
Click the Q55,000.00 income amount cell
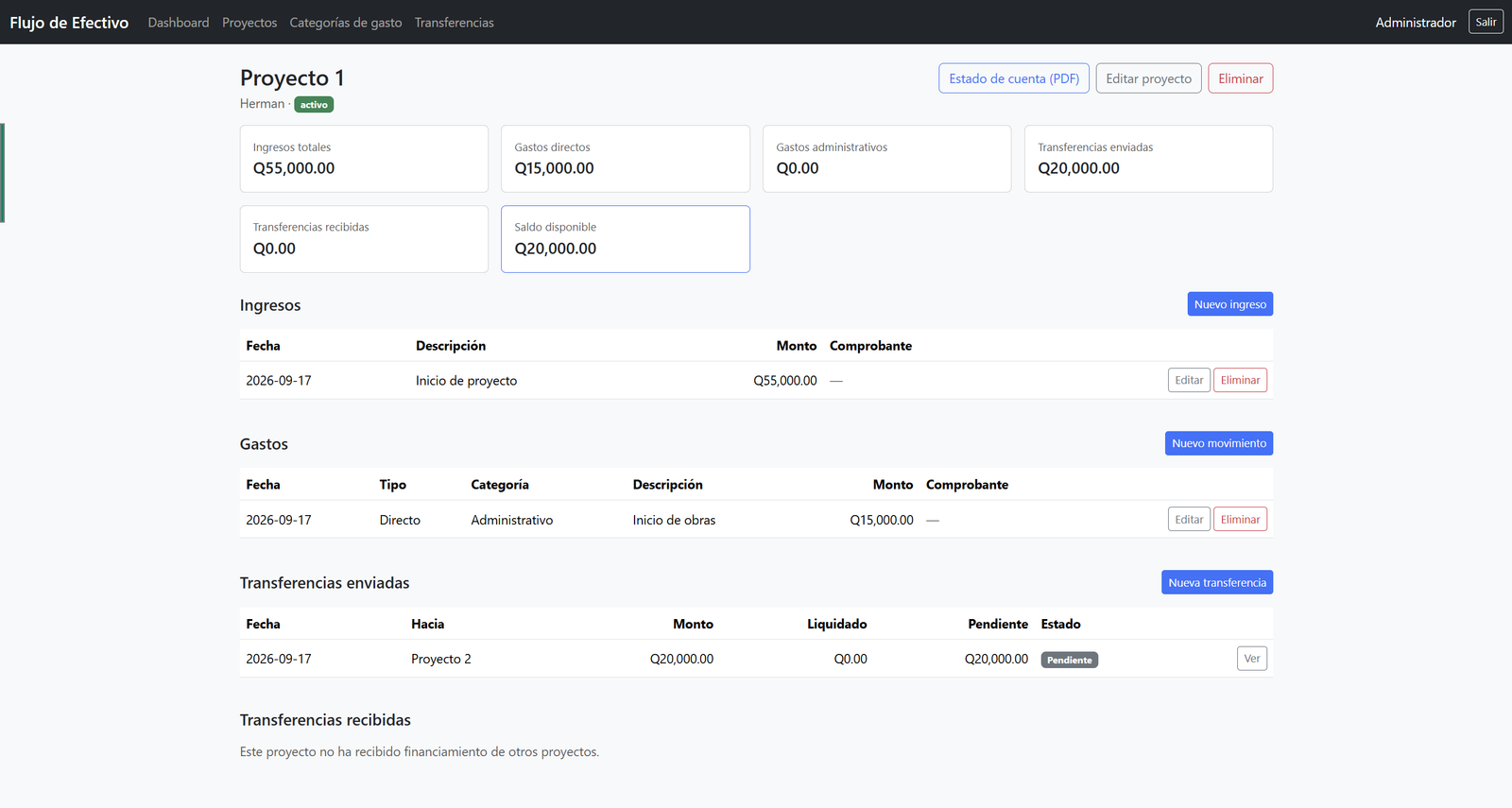click(785, 381)
